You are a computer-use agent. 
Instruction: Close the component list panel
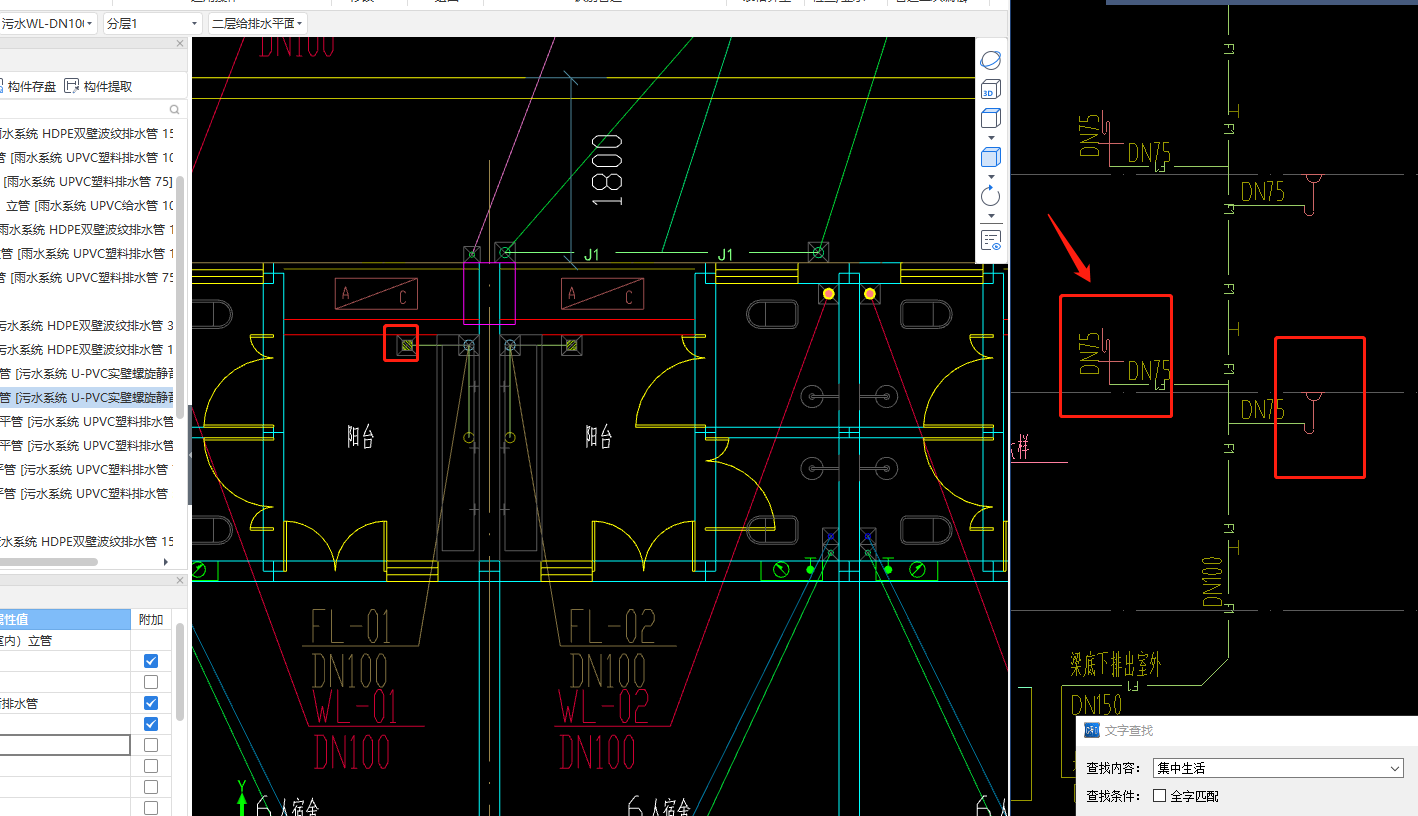(x=180, y=43)
